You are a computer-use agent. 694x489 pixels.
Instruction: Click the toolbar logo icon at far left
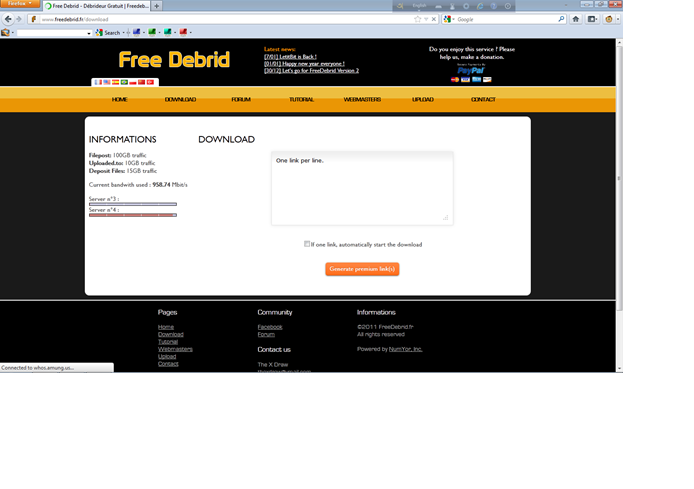tap(5, 32)
